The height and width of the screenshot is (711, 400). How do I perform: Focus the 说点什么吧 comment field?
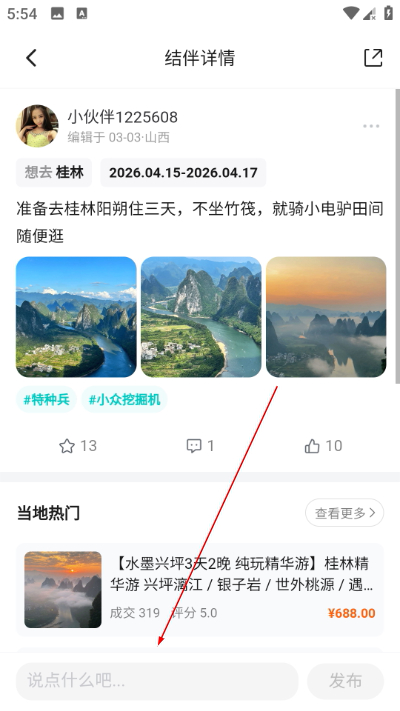tap(157, 681)
